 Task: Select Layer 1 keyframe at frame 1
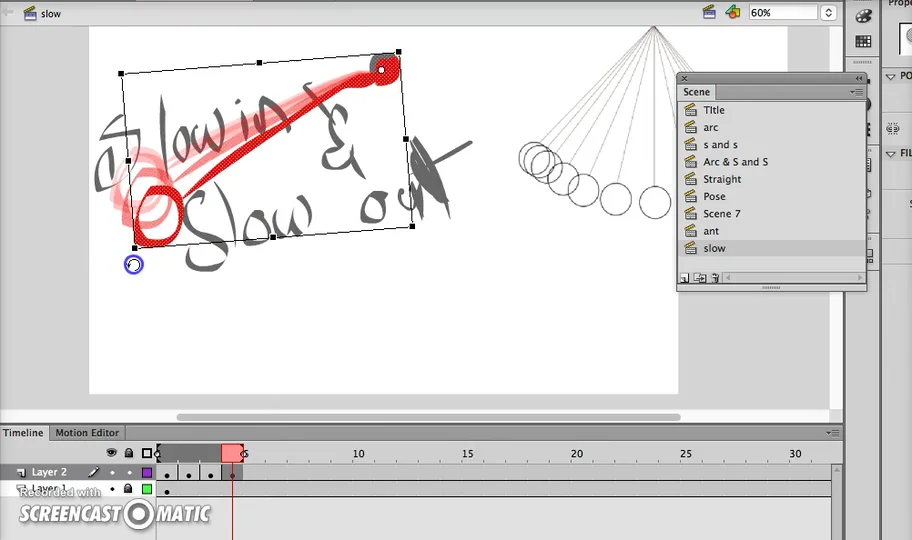tap(167, 491)
